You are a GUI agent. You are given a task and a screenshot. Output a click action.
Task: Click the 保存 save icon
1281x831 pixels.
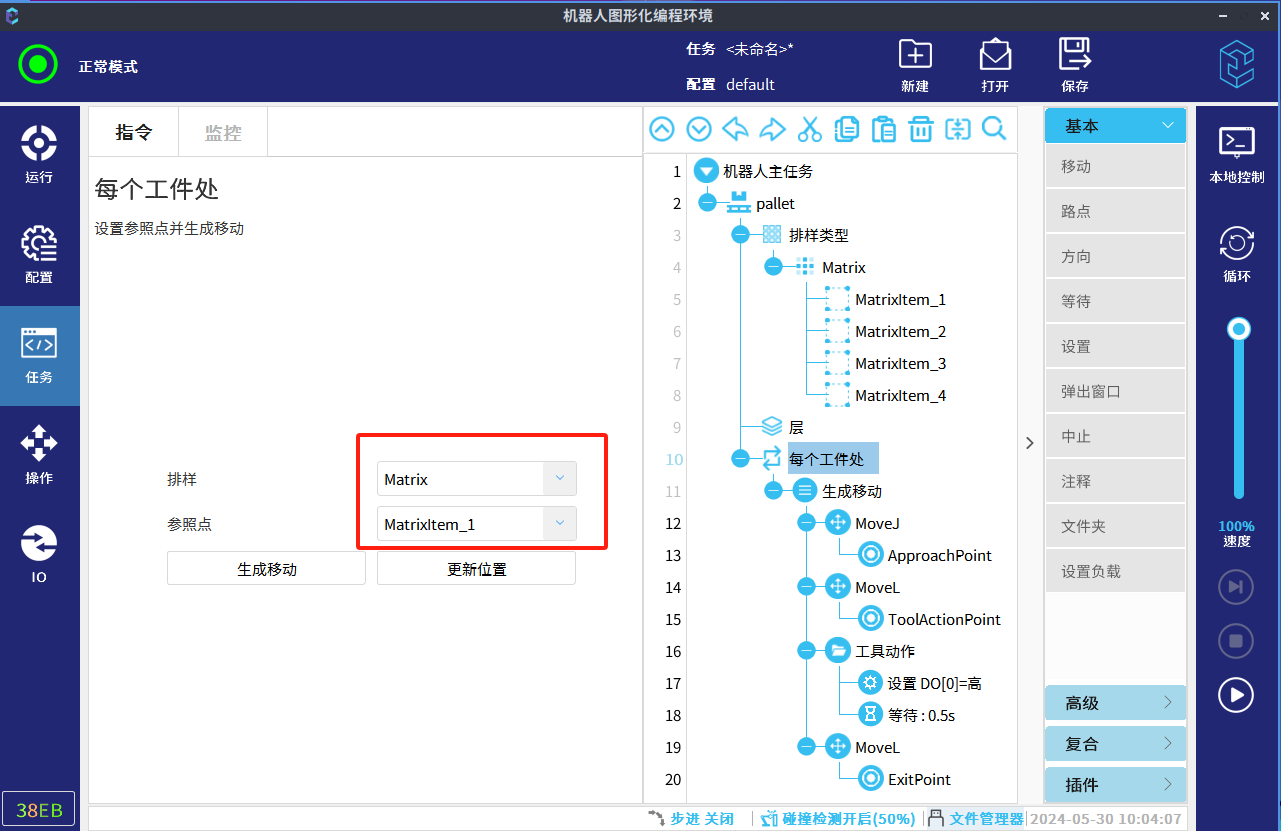pos(1075,65)
